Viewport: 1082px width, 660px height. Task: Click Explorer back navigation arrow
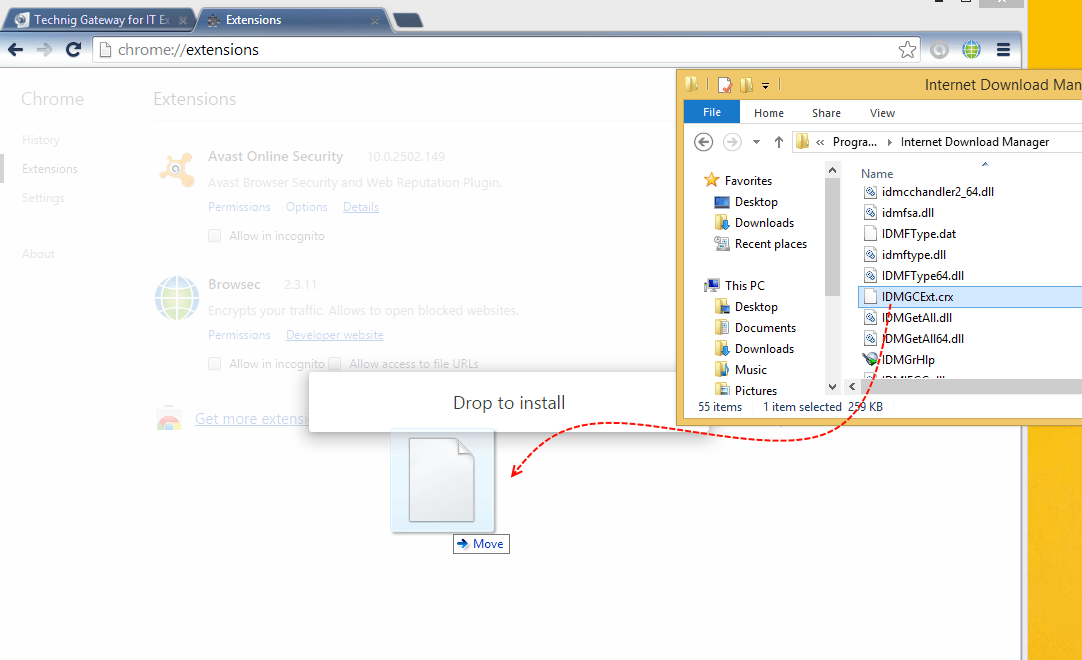click(x=703, y=142)
